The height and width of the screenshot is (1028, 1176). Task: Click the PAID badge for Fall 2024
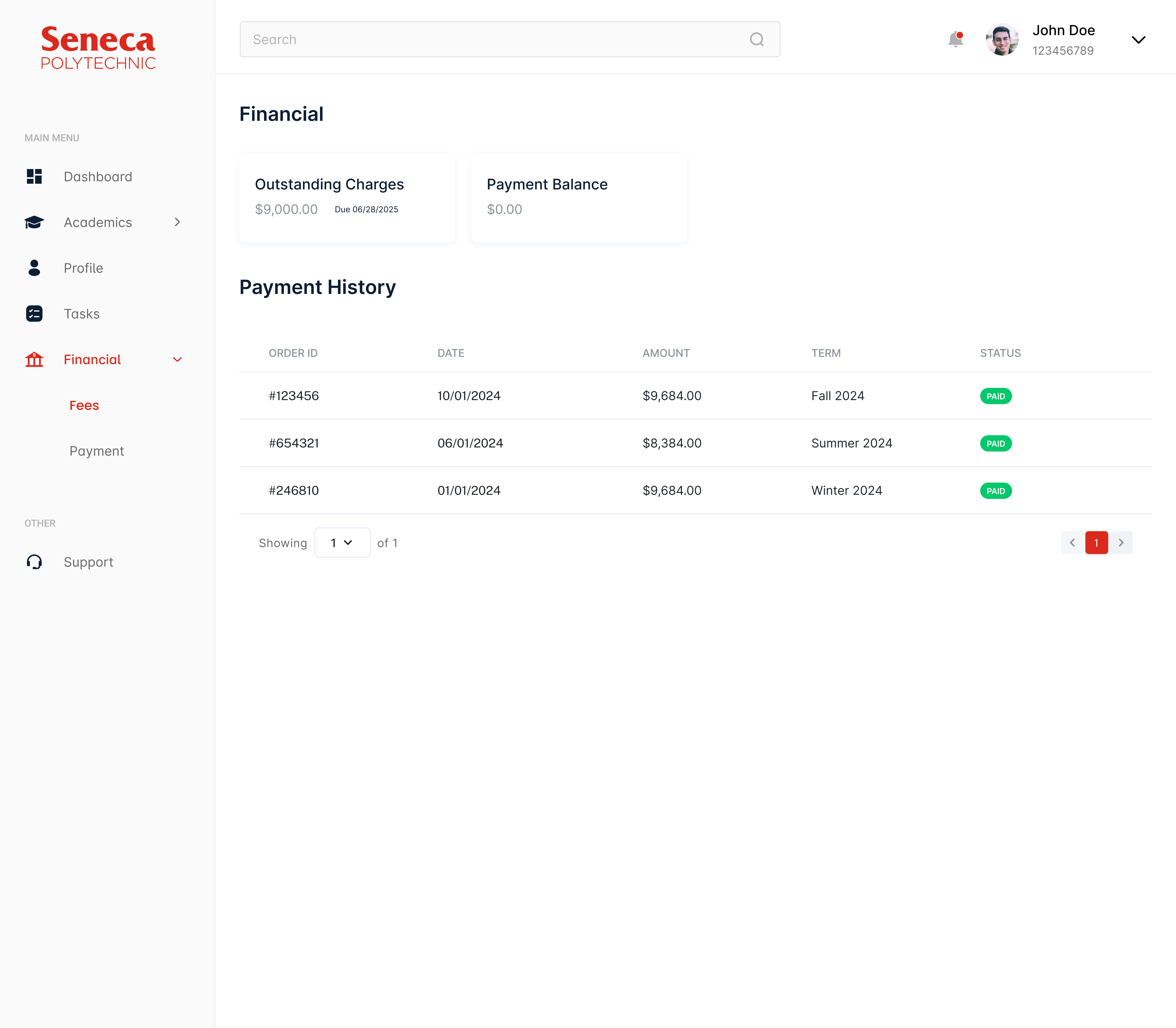(996, 396)
